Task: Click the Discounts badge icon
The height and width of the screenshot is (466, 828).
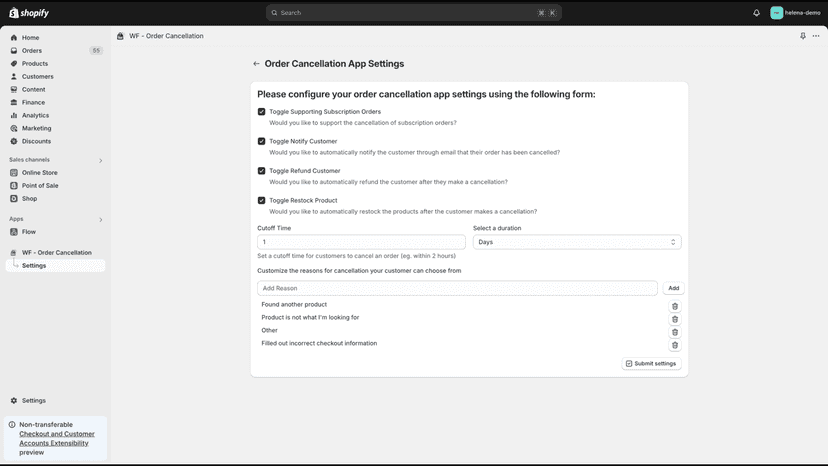Action: point(14,141)
